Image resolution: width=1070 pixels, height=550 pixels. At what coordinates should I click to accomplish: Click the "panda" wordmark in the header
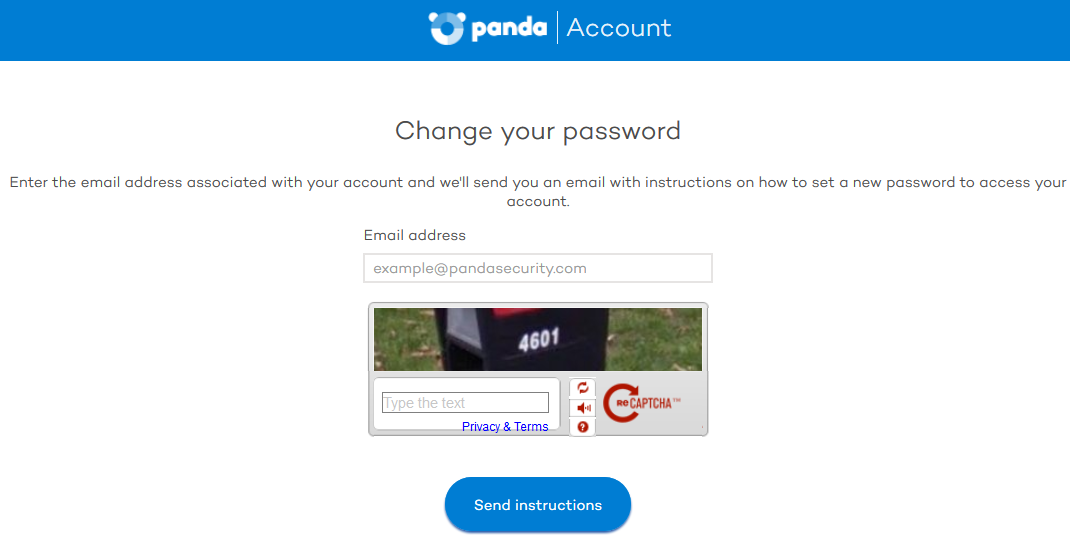pos(509,29)
